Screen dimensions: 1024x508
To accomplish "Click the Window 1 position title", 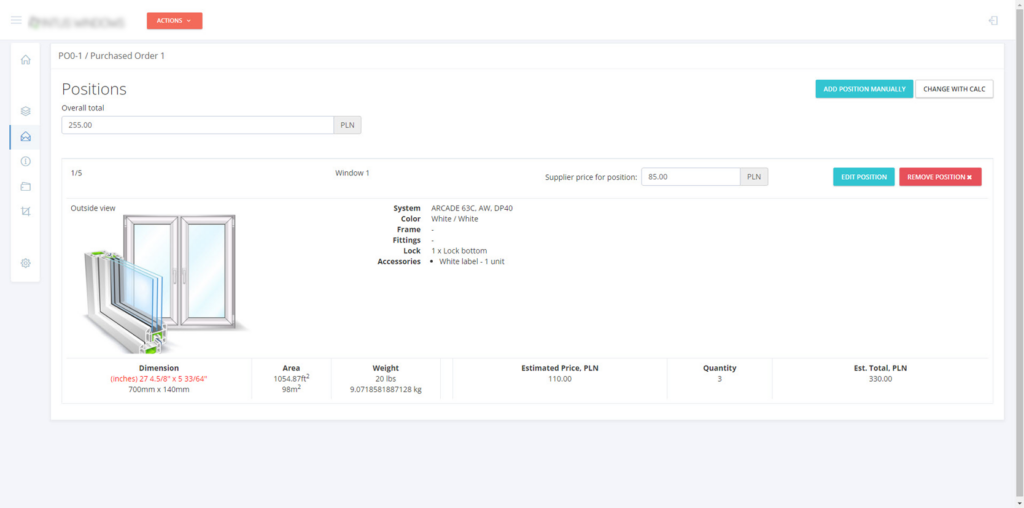I will click(x=352, y=173).
